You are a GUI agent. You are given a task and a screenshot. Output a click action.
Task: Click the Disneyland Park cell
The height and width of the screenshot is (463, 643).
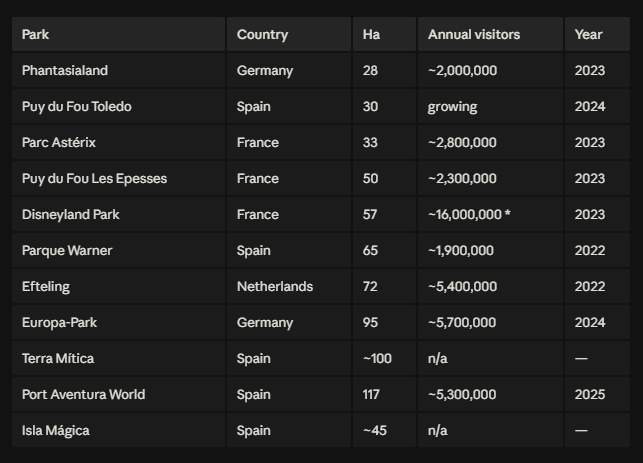pos(119,214)
